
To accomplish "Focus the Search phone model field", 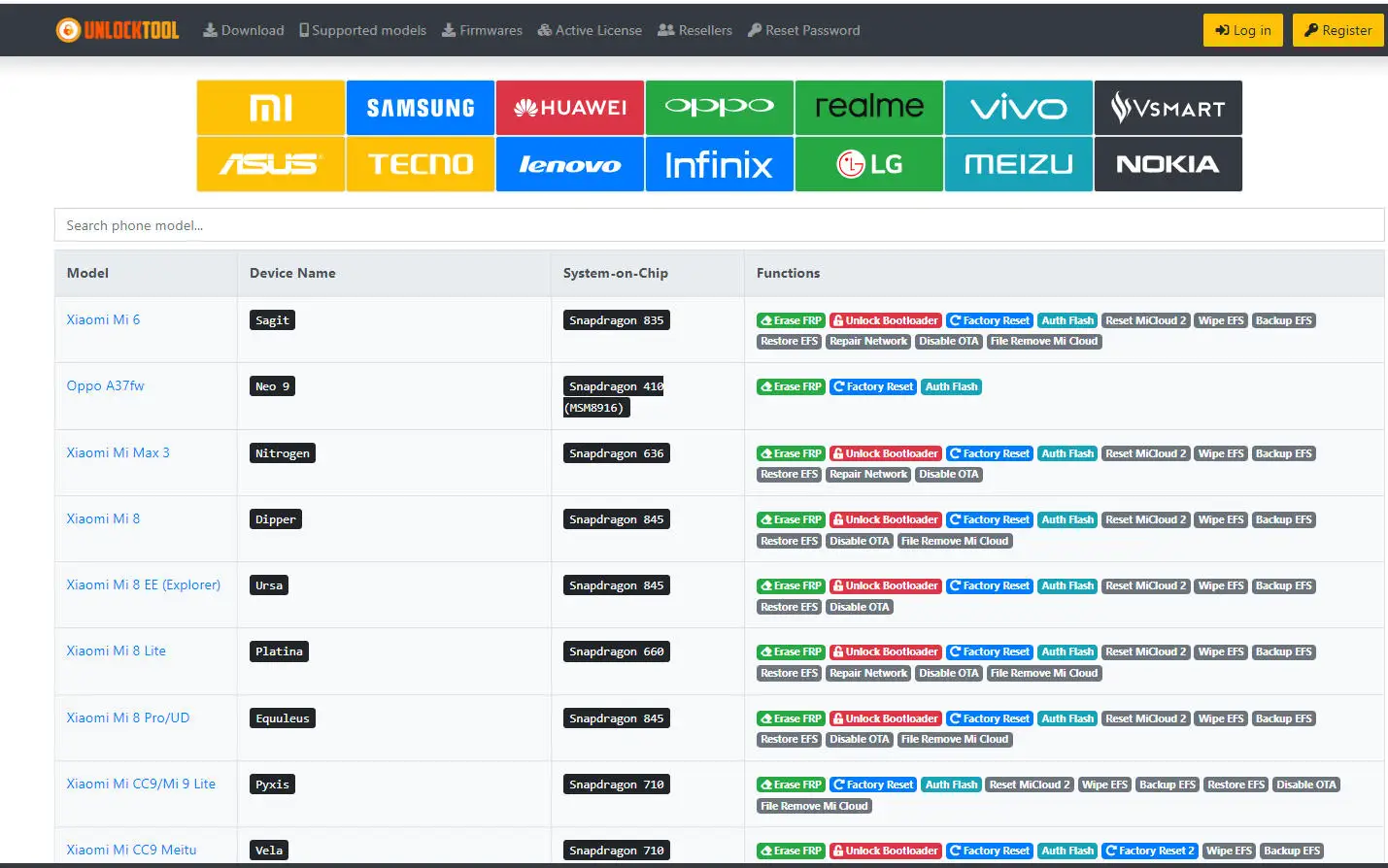I will tap(719, 225).
